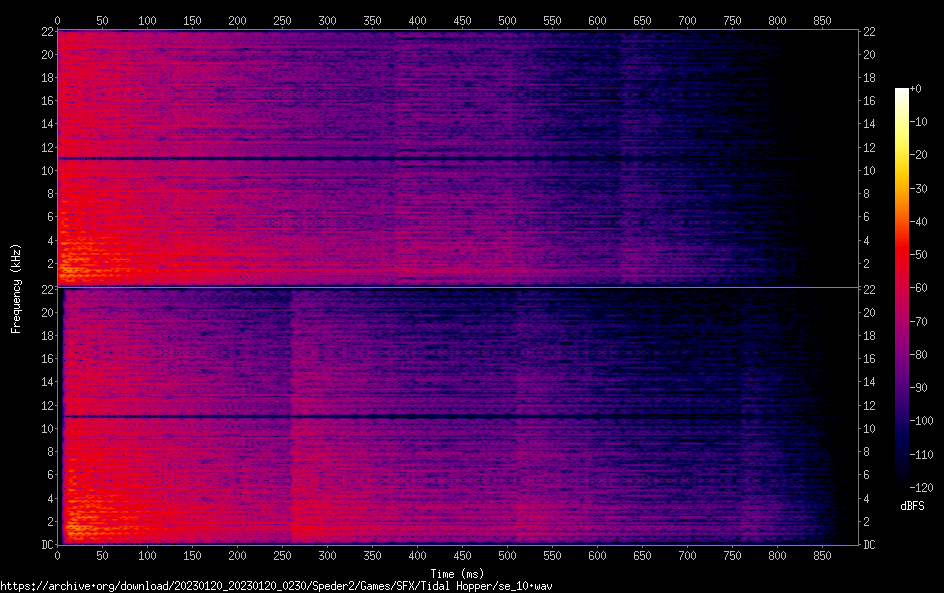Click the 400 ms tick on the top time axis
The height and width of the screenshot is (593, 944).
pos(417,20)
